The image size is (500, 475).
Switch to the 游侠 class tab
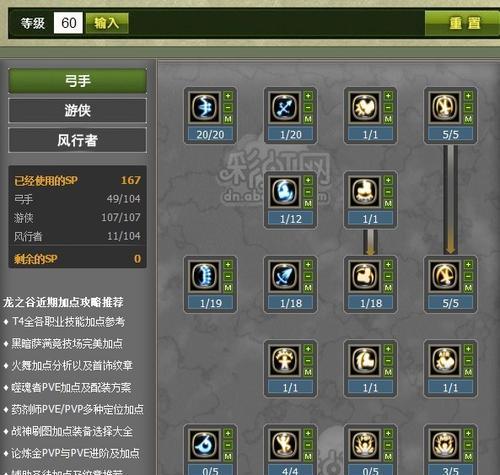(77, 110)
